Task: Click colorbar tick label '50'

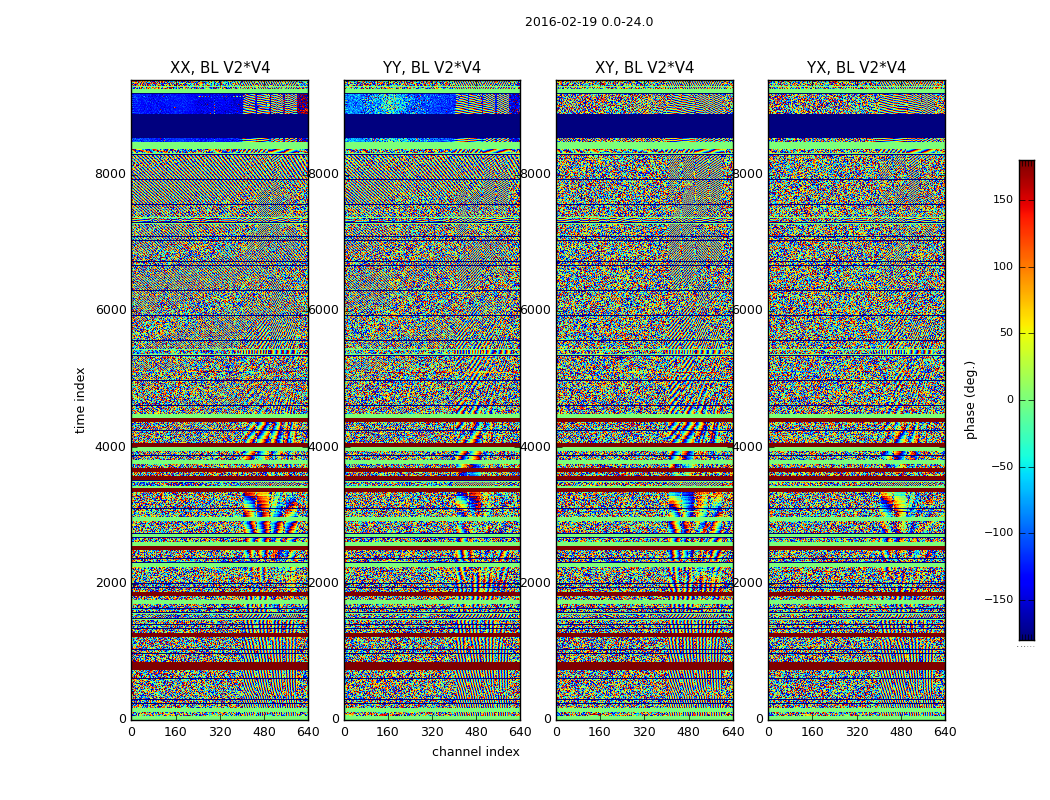Action: (x=1006, y=333)
